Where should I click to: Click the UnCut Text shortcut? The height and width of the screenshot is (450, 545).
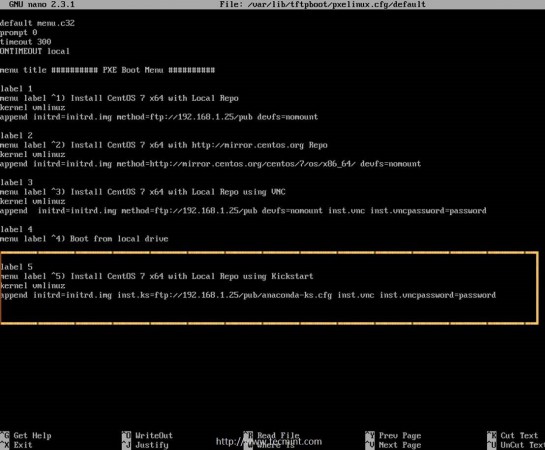[516, 445]
